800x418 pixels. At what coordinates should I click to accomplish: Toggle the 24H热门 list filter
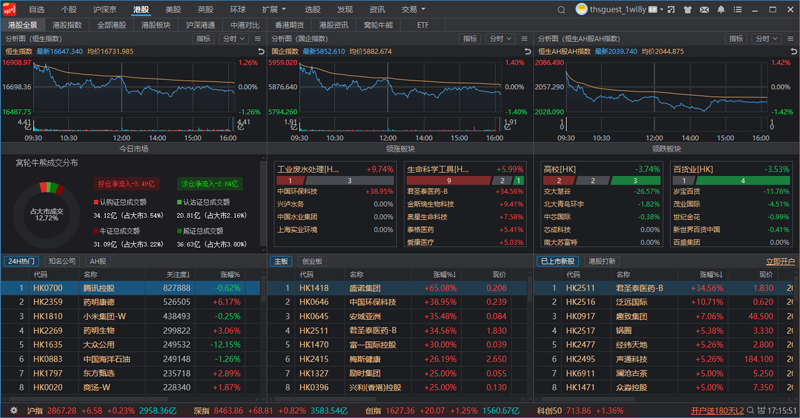21,261
